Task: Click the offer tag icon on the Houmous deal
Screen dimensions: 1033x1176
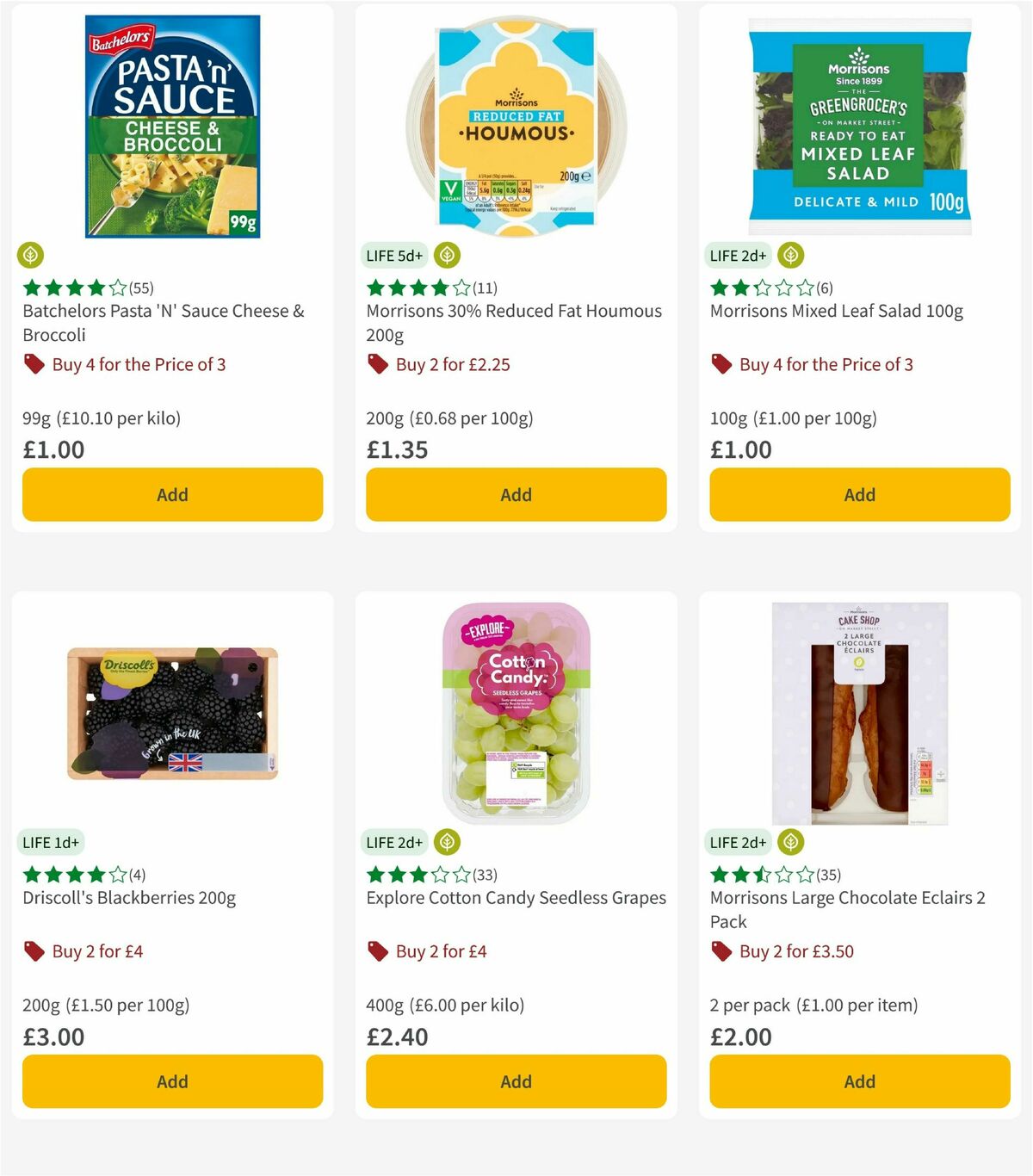Action: click(377, 364)
